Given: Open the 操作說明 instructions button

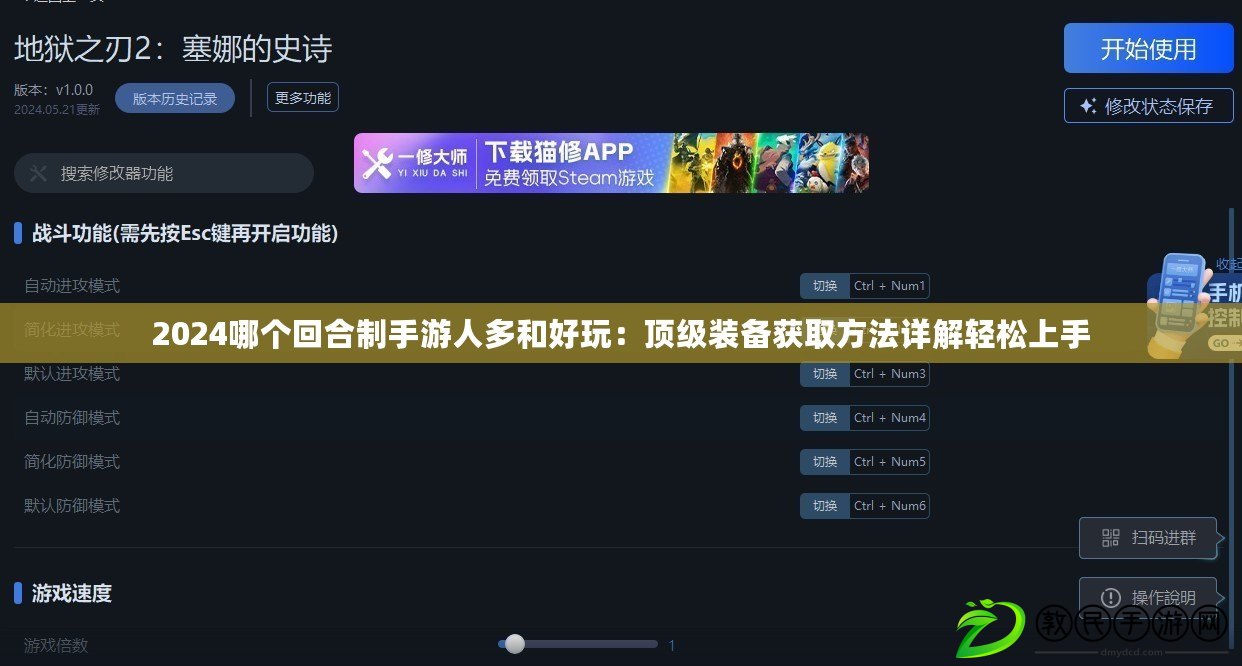Looking at the screenshot, I should click(x=1148, y=597).
